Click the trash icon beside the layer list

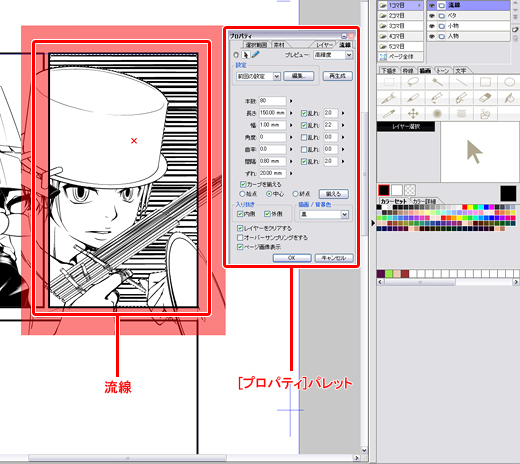(x=516, y=39)
